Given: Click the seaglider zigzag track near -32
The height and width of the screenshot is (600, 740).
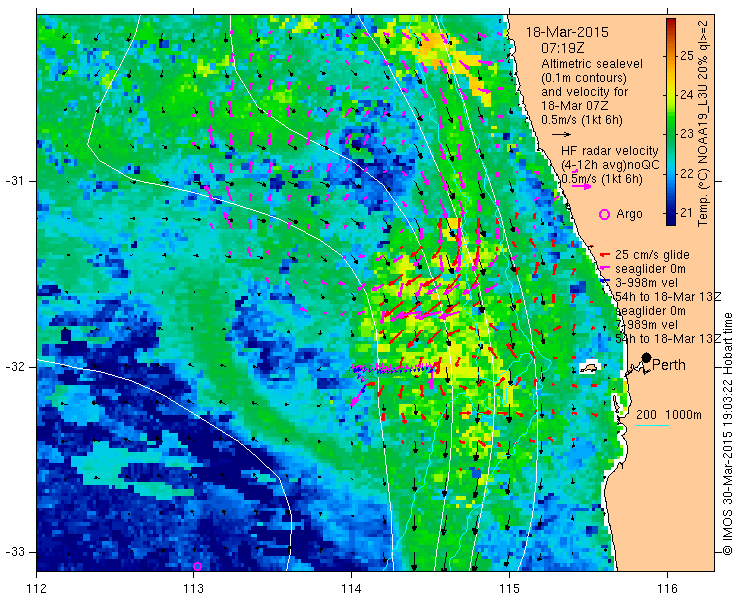Looking at the screenshot, I should tap(395, 368).
